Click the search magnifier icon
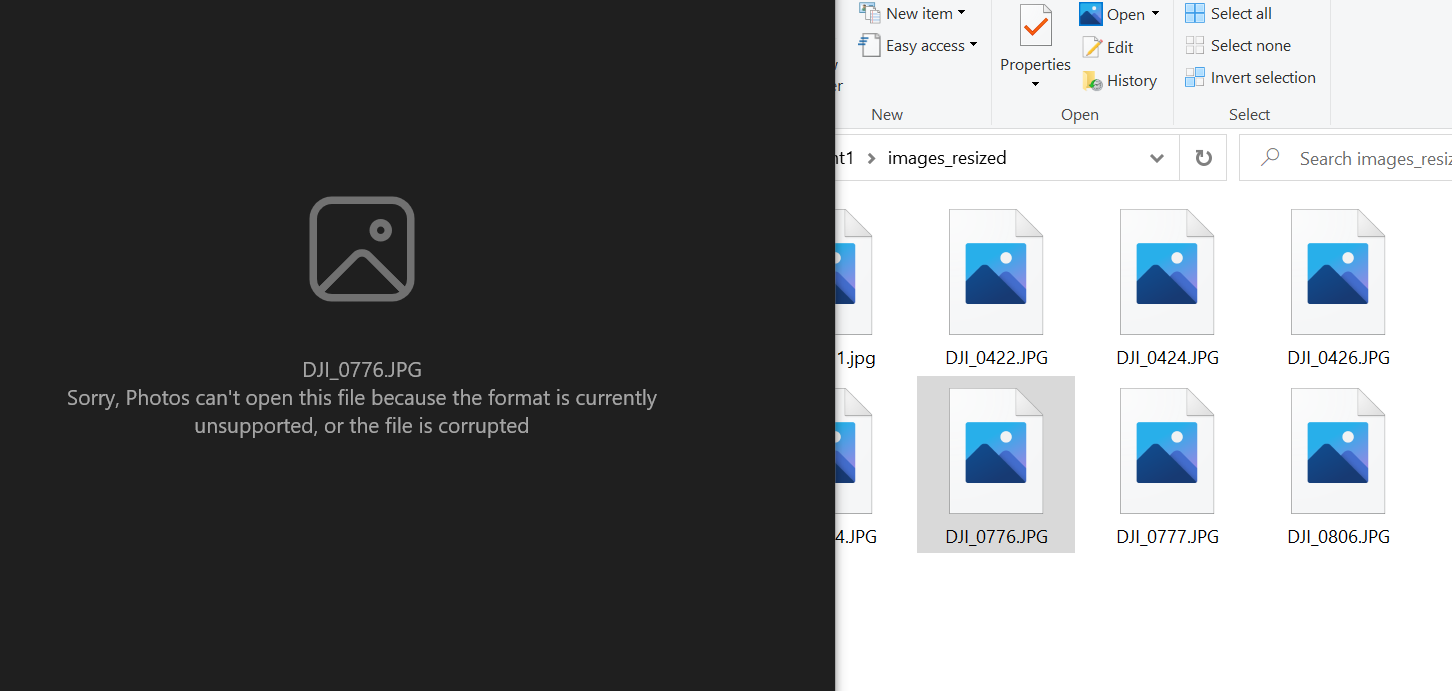The width and height of the screenshot is (1452, 691). (x=1269, y=157)
